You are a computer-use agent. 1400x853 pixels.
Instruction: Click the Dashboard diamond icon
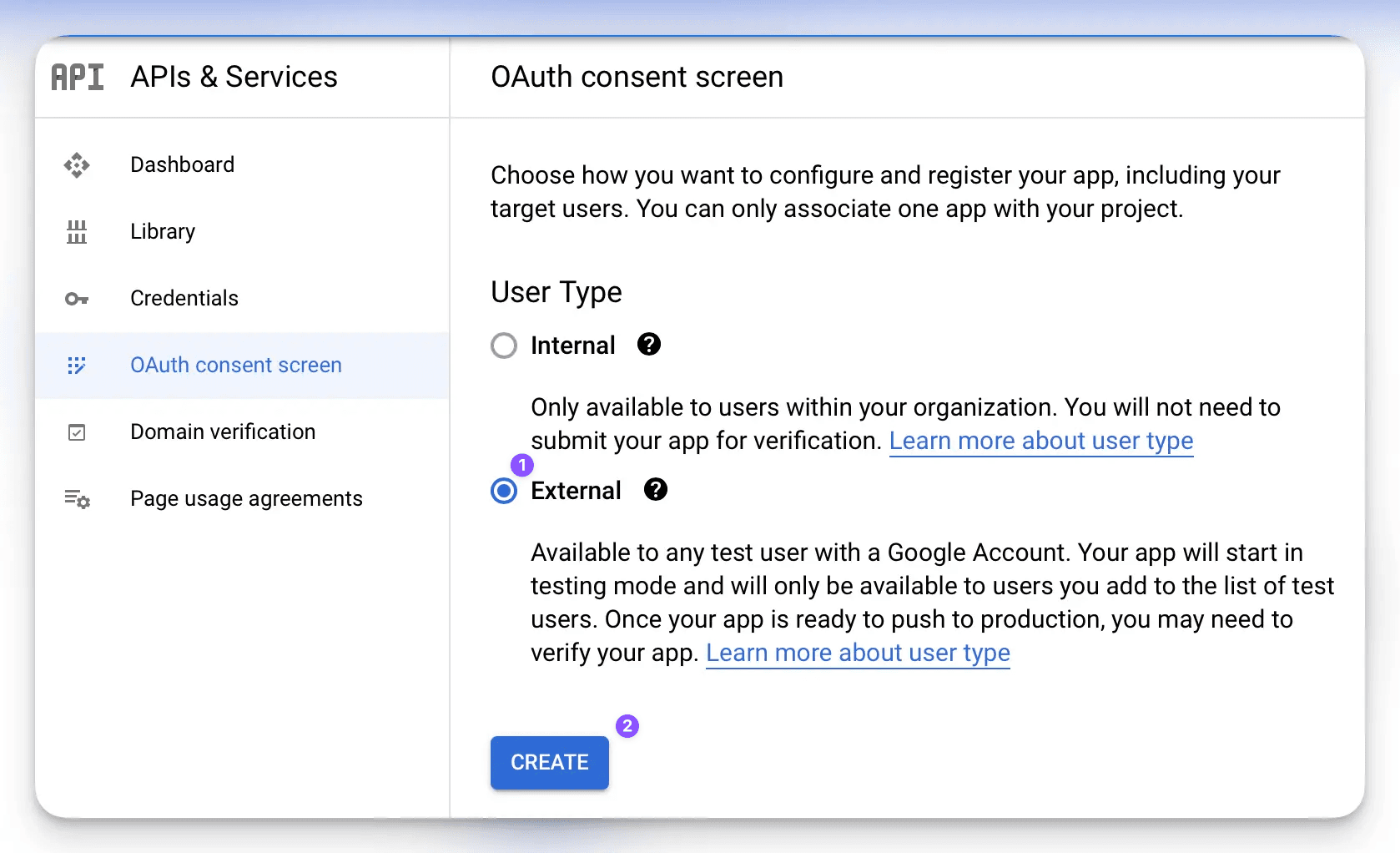click(77, 165)
